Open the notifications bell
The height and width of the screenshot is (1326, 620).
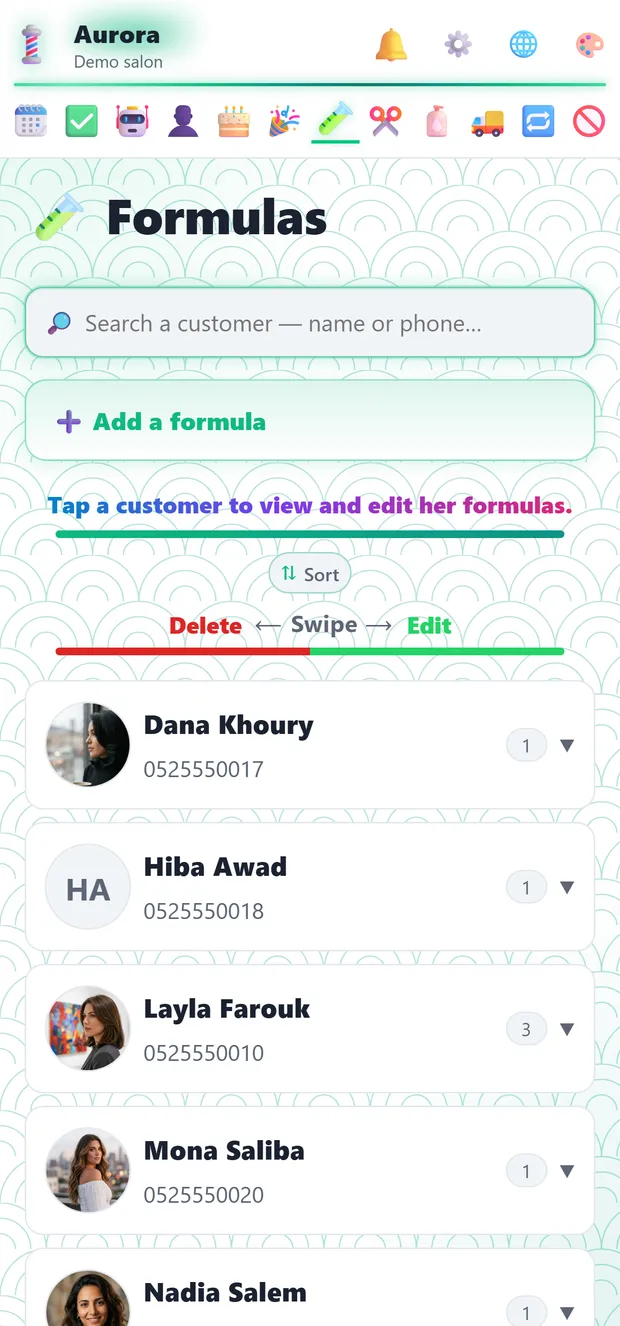pyautogui.click(x=391, y=44)
